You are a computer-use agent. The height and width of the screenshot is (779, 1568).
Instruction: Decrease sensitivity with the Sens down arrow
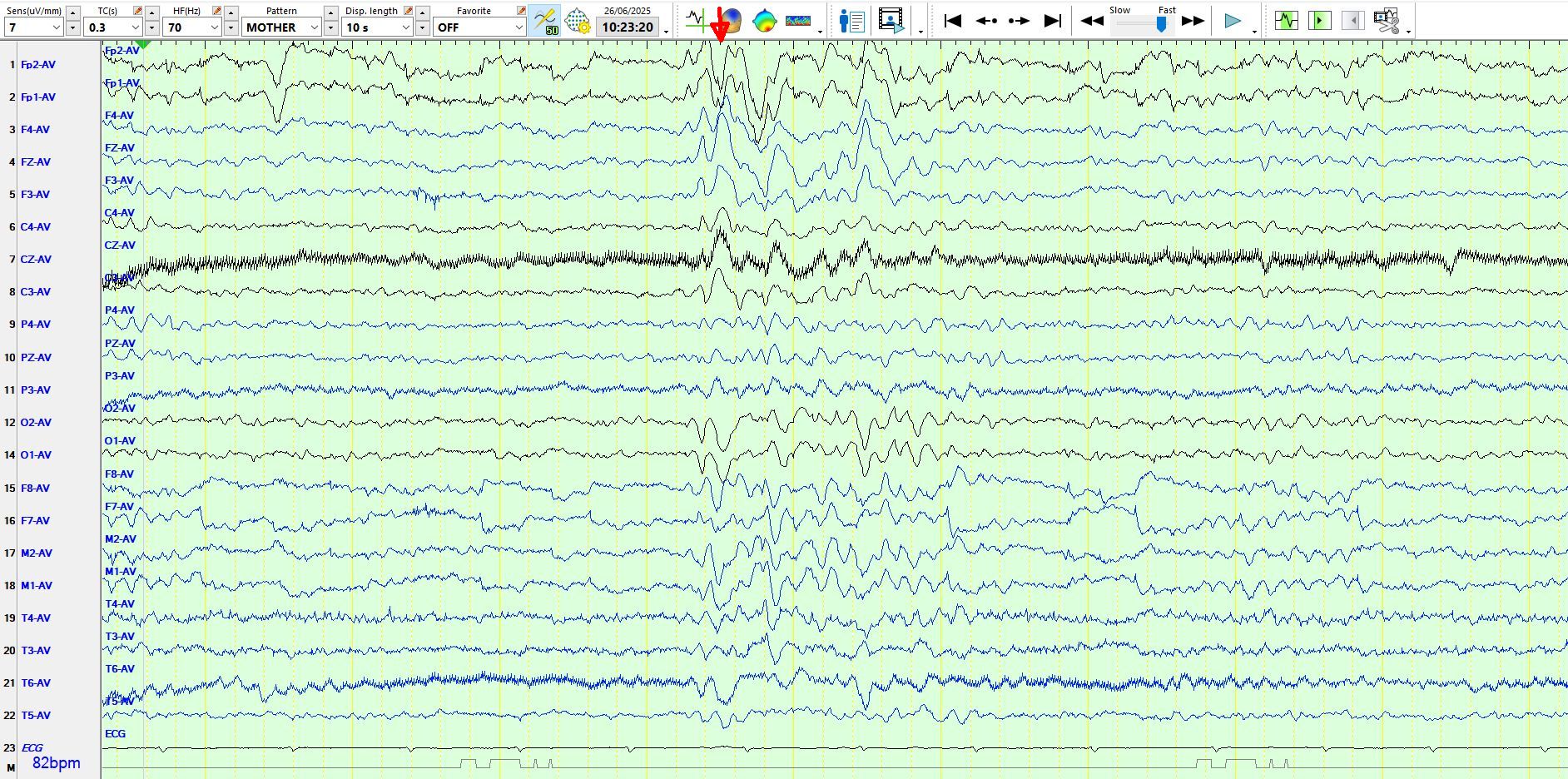point(73,27)
